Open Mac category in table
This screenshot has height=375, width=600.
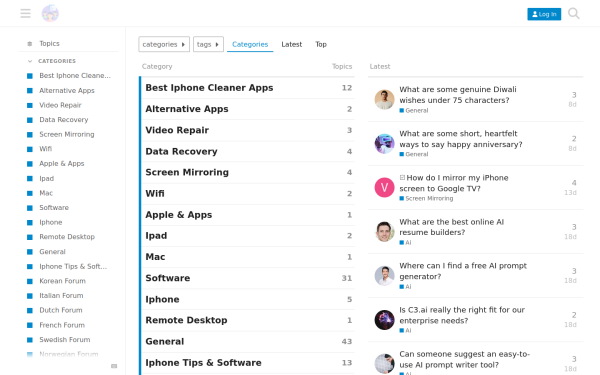155,257
